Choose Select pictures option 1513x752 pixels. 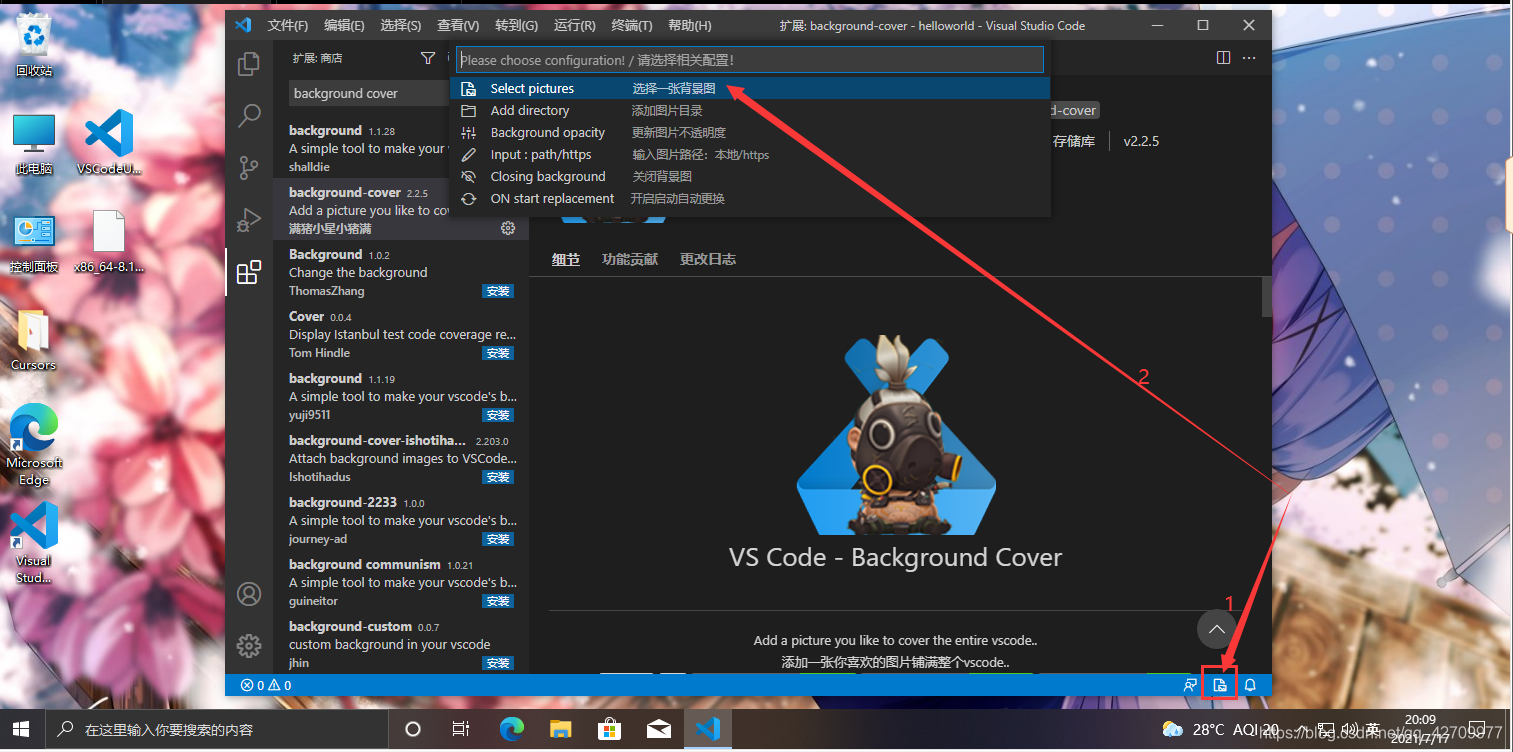click(x=750, y=88)
